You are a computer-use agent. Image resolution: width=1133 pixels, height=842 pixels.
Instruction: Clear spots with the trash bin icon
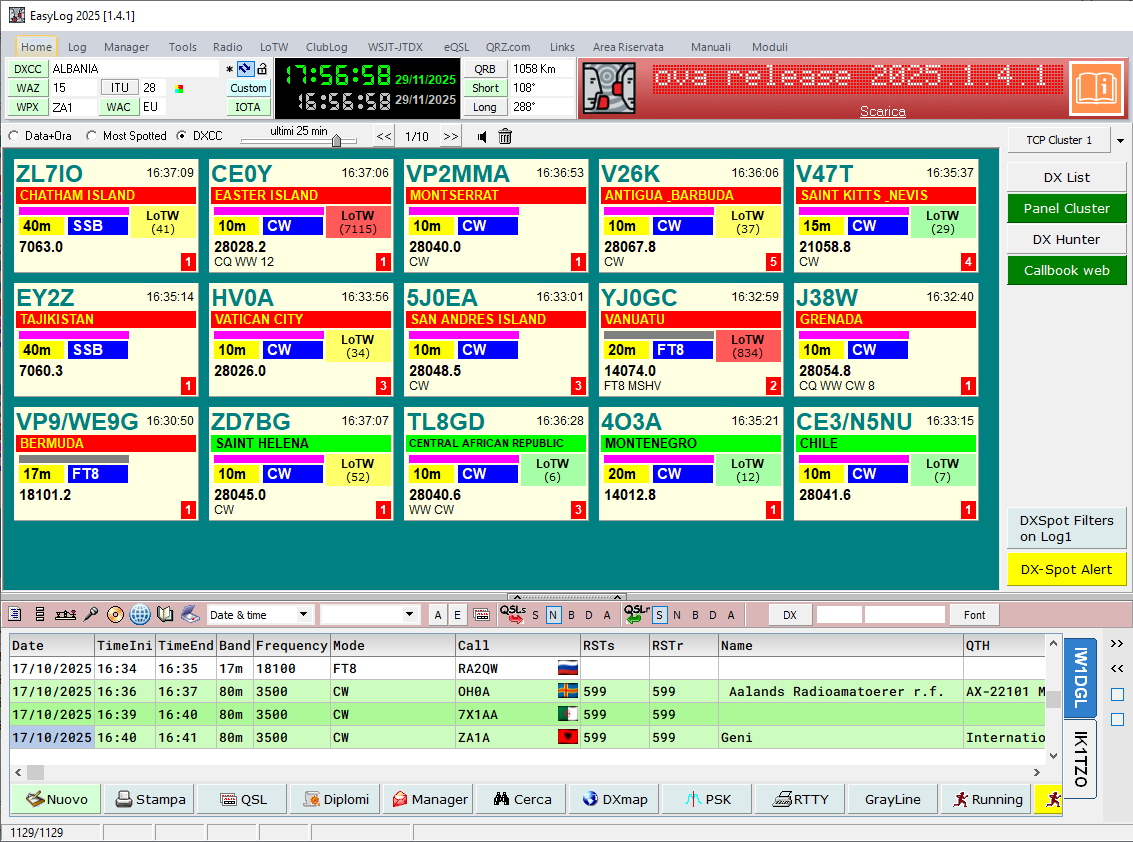[x=505, y=137]
